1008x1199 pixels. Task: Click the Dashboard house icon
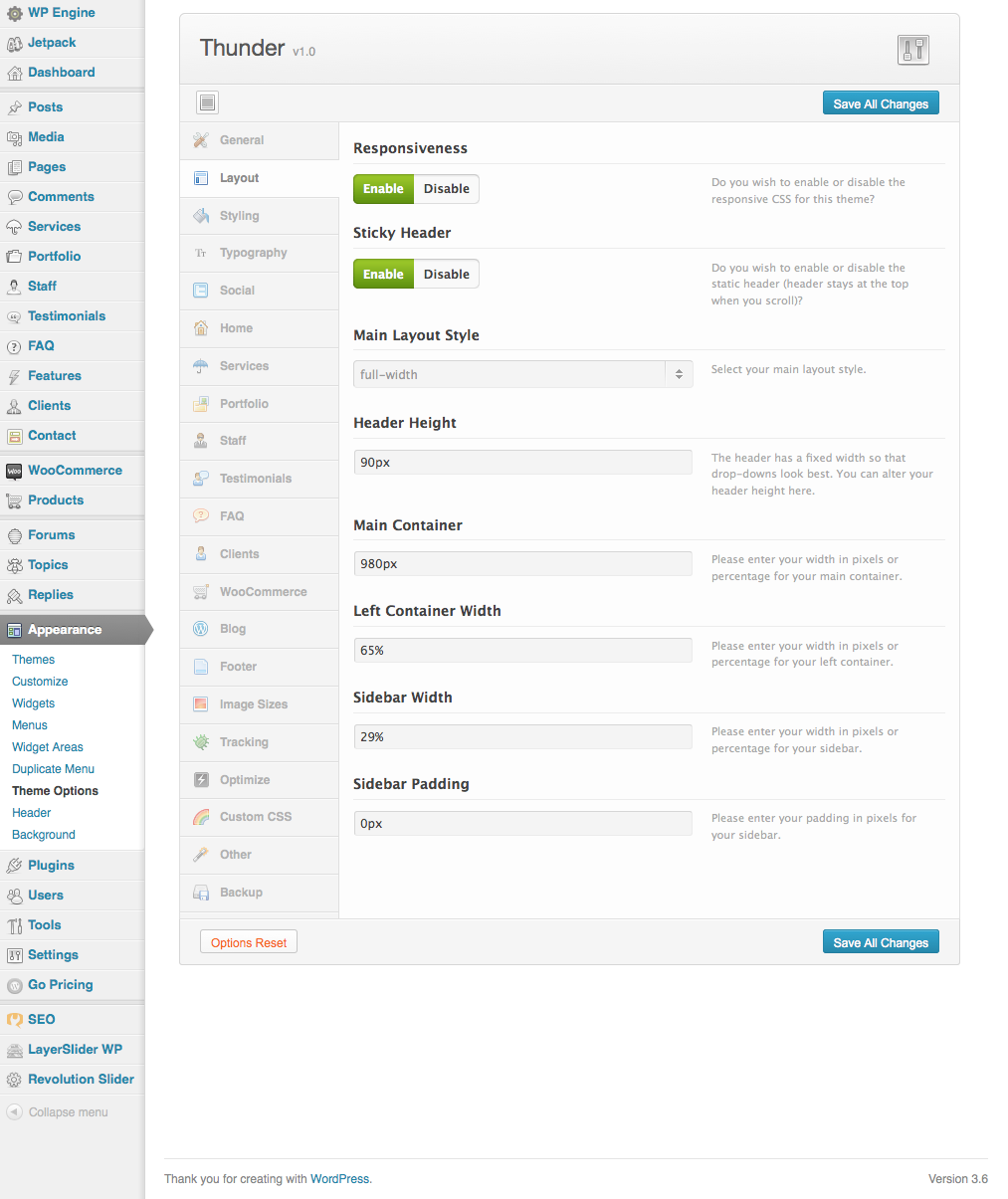click(14, 73)
